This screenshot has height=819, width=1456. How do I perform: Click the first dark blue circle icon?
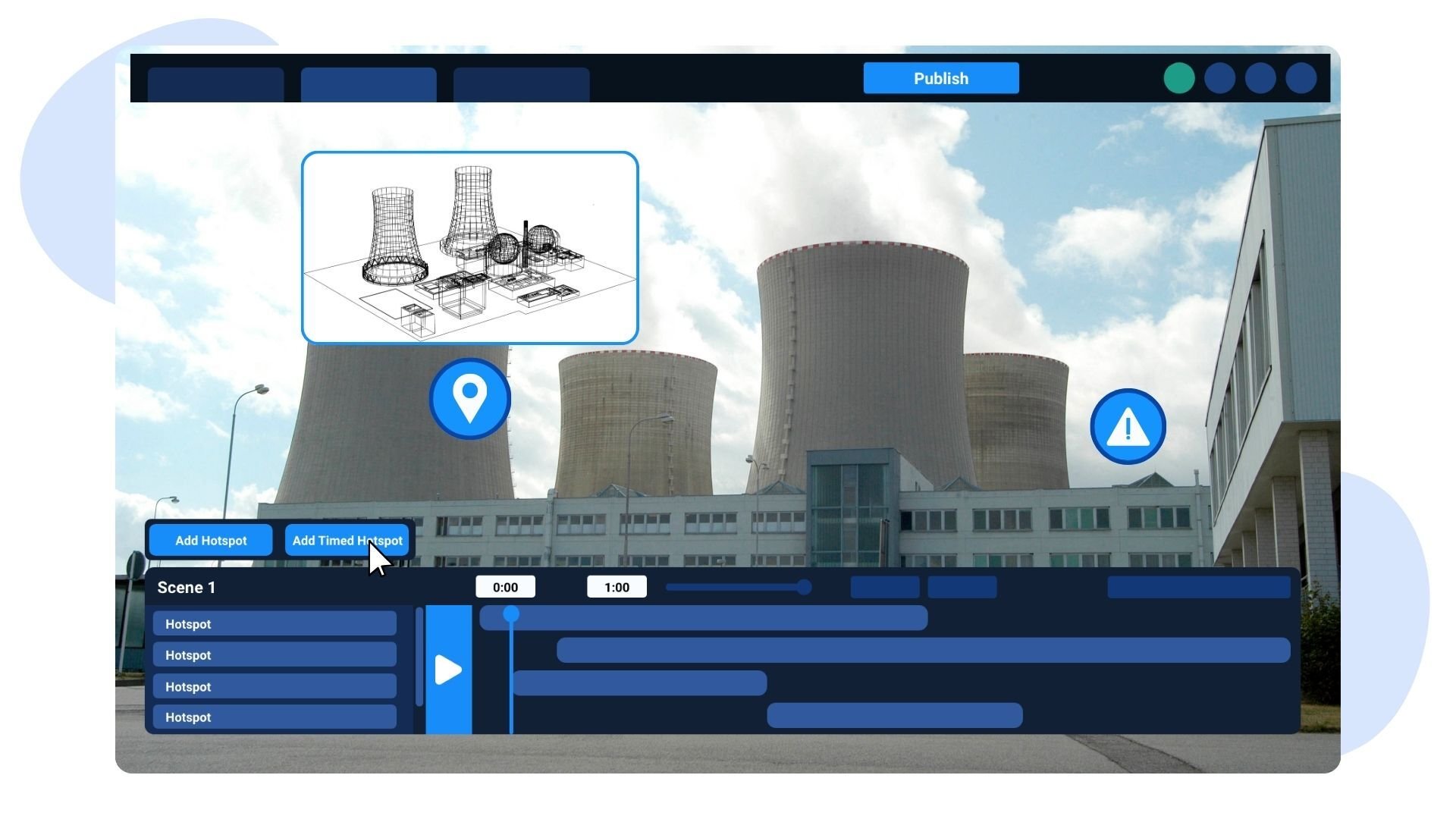pyautogui.click(x=1219, y=78)
